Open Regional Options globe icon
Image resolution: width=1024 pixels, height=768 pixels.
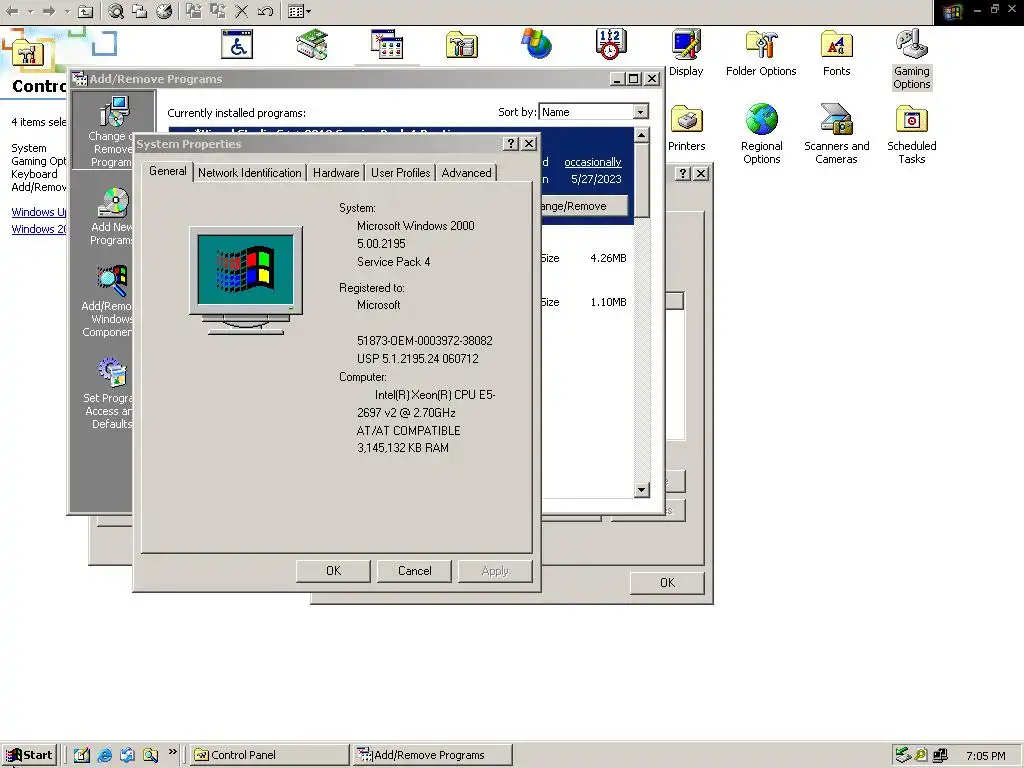point(761,135)
